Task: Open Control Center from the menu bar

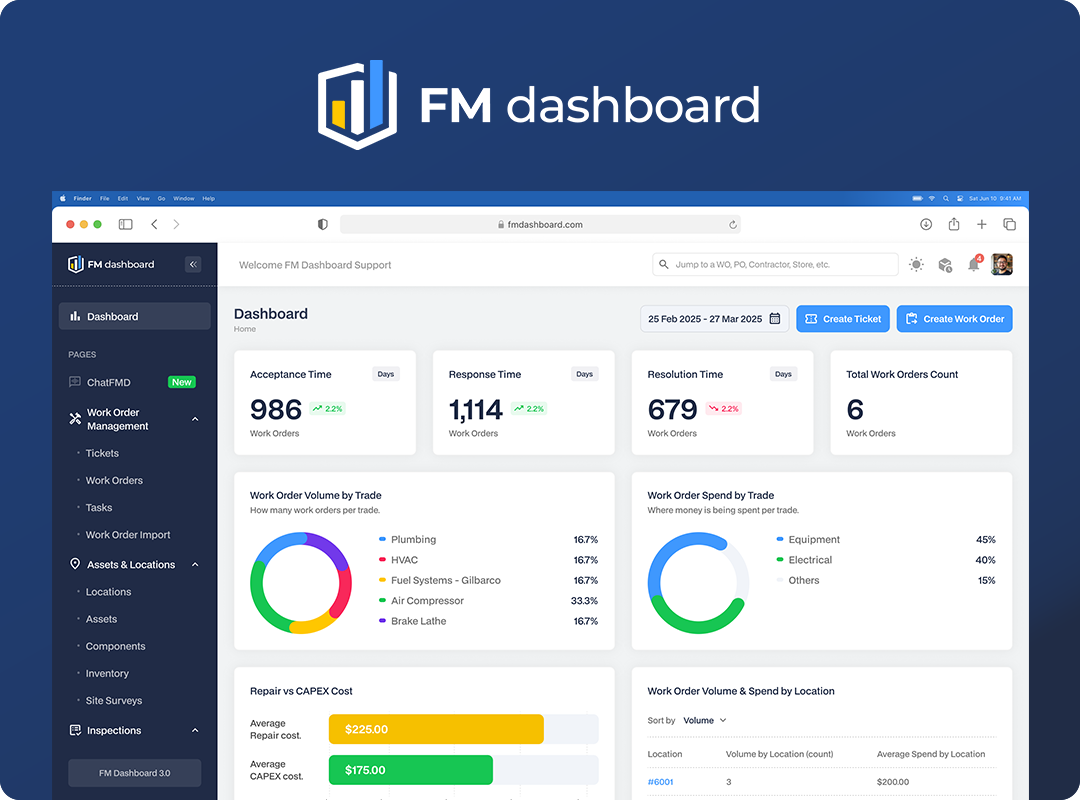Action: [x=959, y=198]
